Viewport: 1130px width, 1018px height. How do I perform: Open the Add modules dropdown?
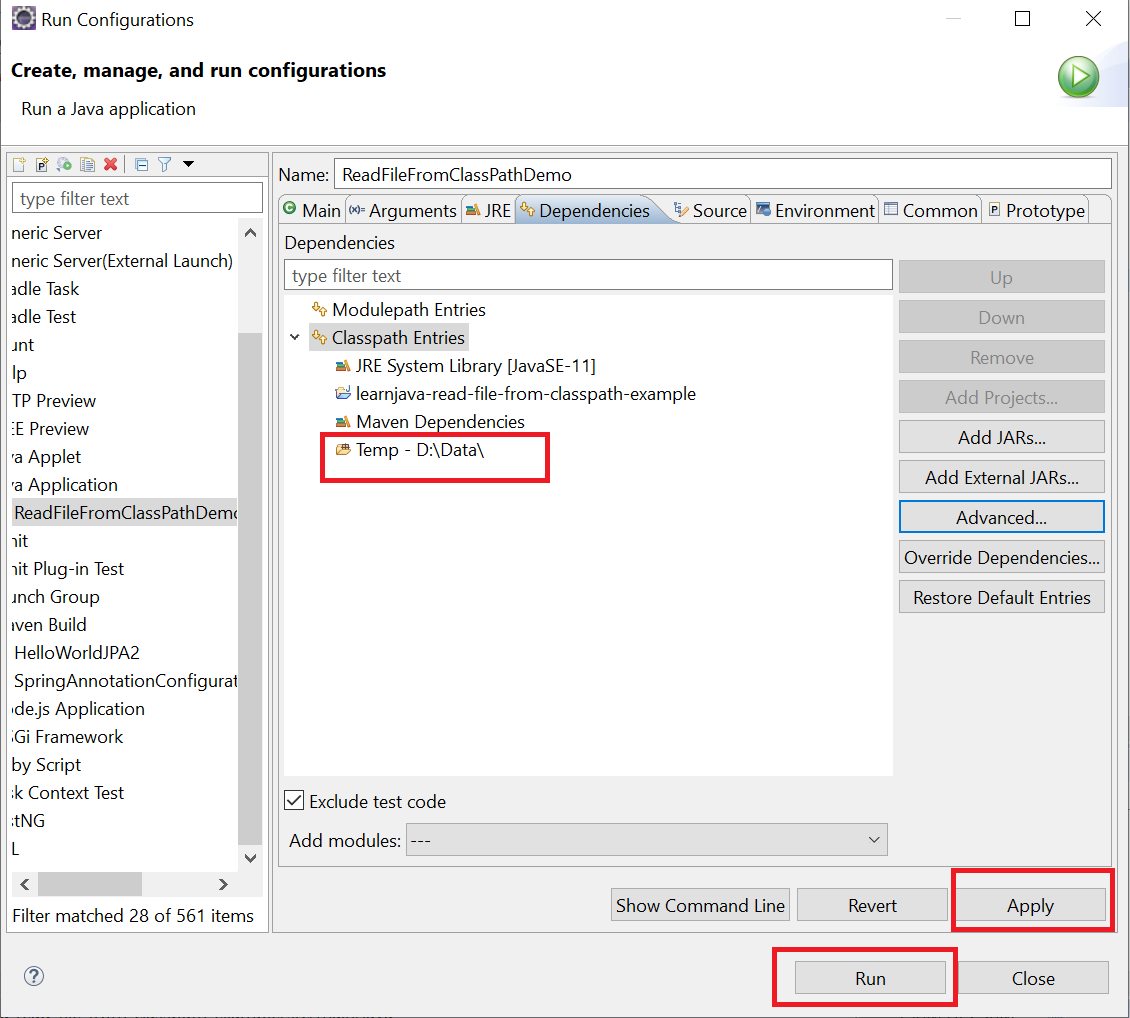(x=646, y=841)
